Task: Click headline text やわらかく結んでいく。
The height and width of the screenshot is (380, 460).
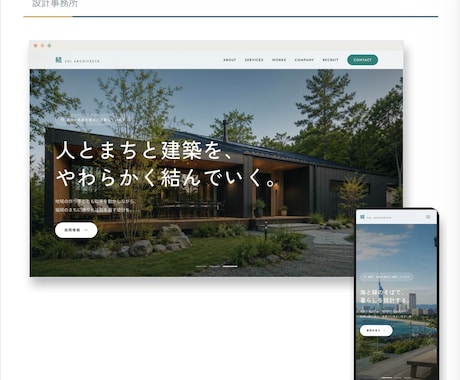Action: [166, 178]
